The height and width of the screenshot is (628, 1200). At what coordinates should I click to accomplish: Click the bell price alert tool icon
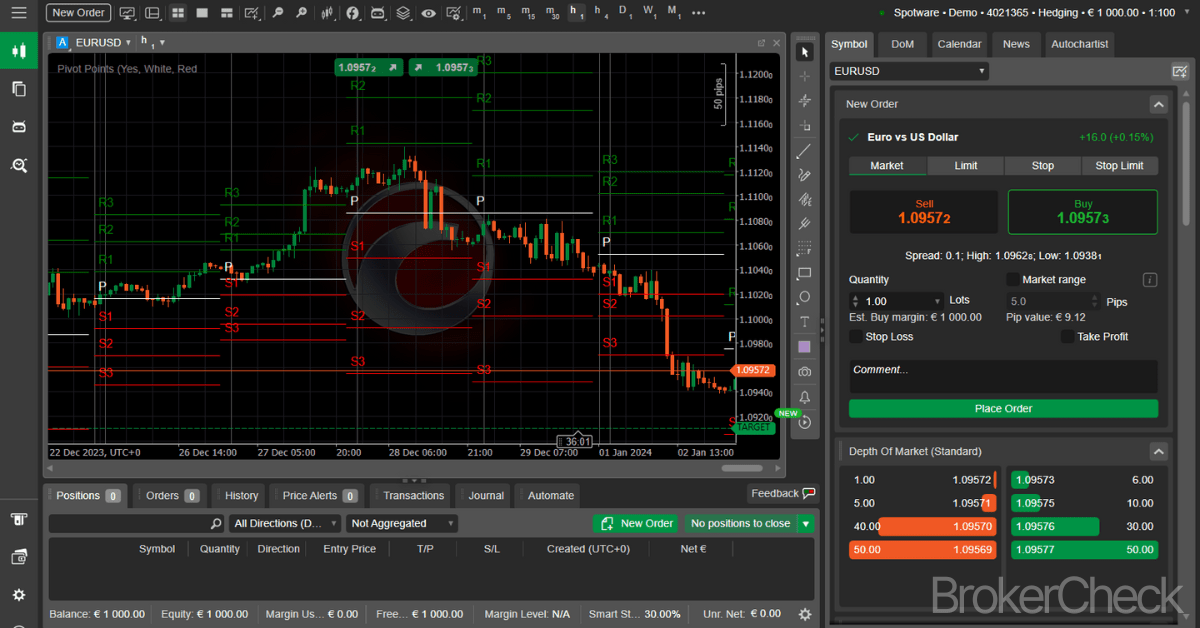pos(805,397)
